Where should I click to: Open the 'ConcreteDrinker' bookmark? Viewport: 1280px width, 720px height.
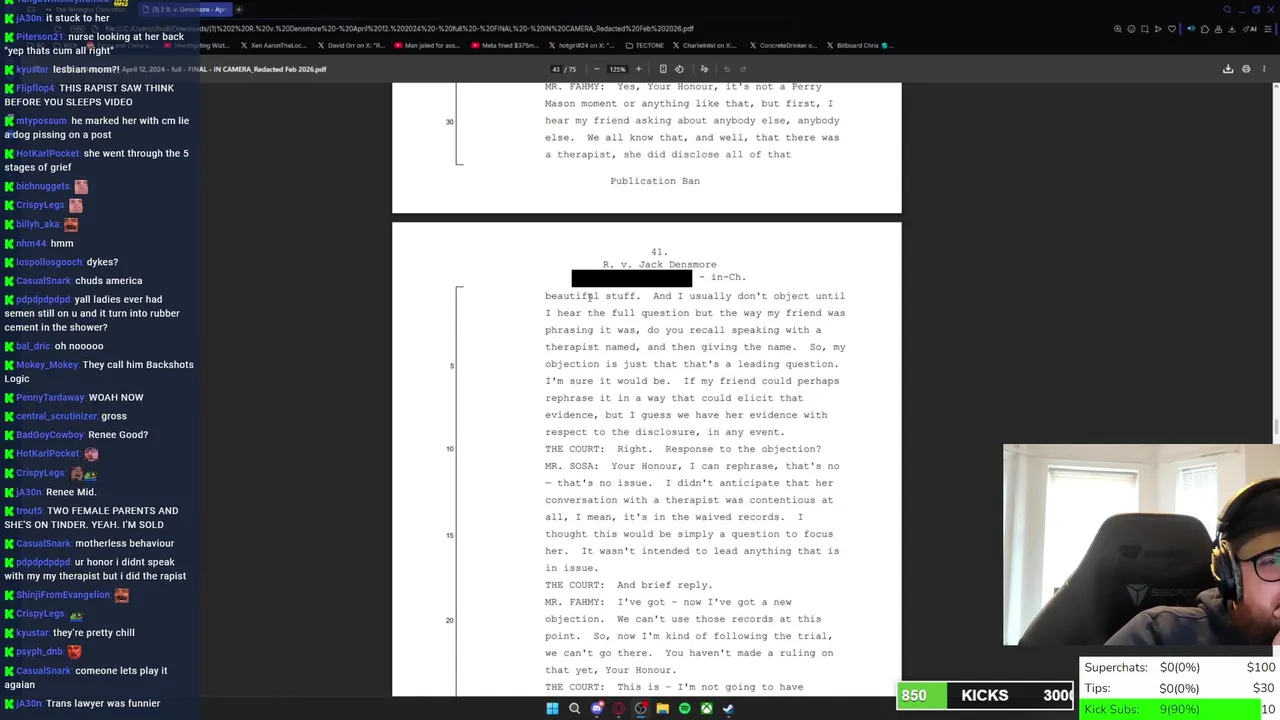click(785, 45)
